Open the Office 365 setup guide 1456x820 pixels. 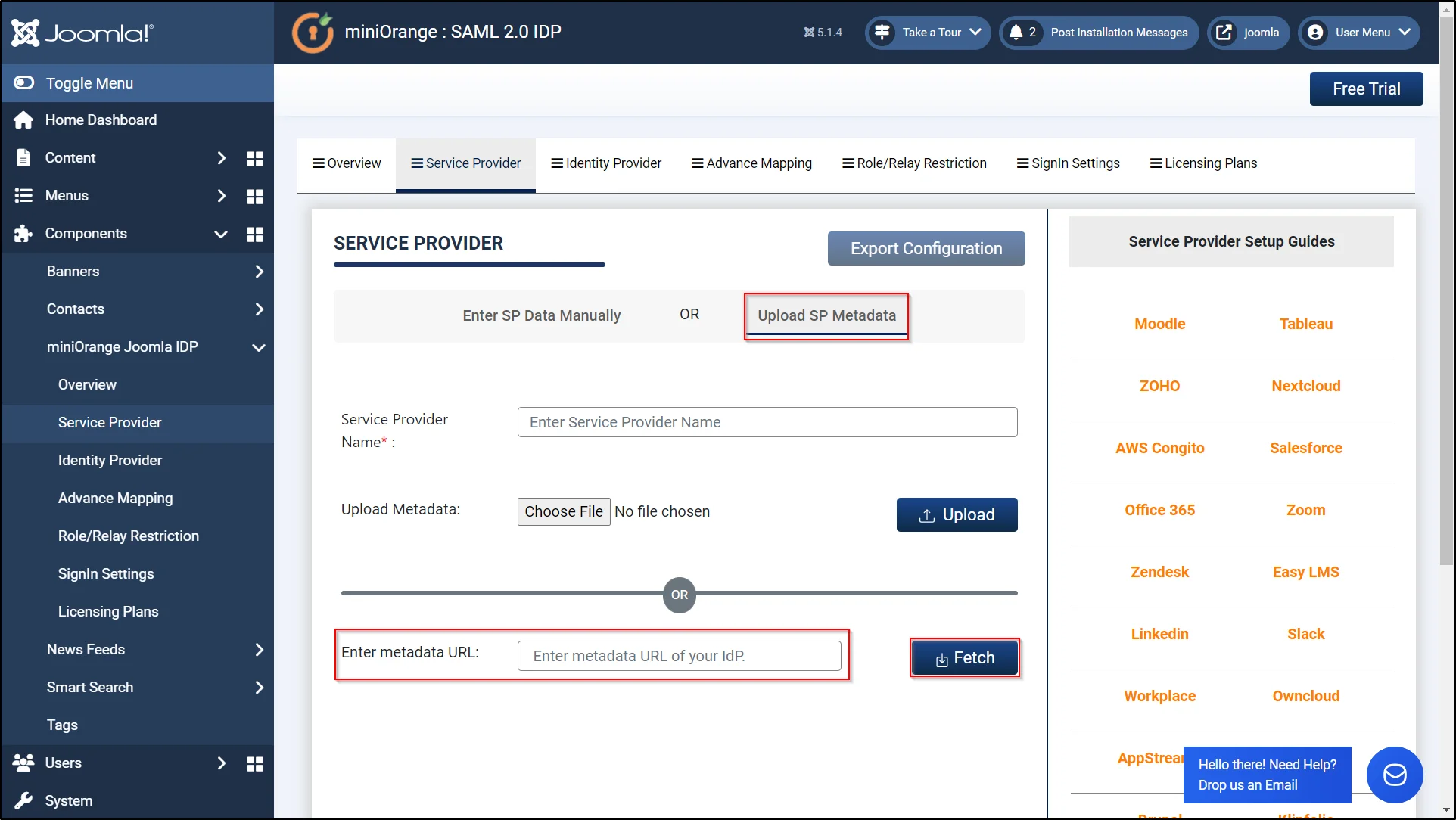pos(1159,510)
